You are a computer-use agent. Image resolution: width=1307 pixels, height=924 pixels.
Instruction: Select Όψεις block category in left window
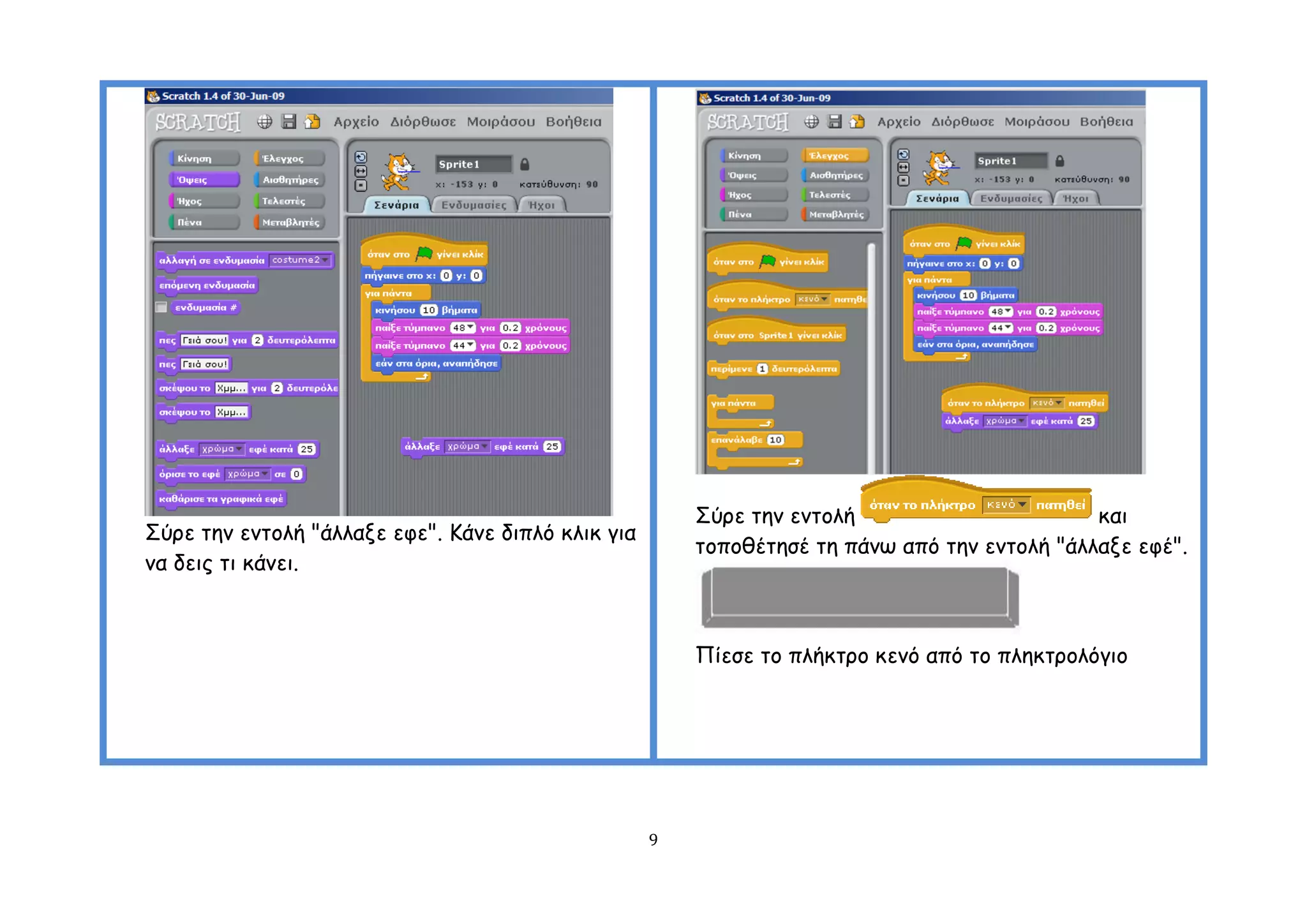coord(204,180)
